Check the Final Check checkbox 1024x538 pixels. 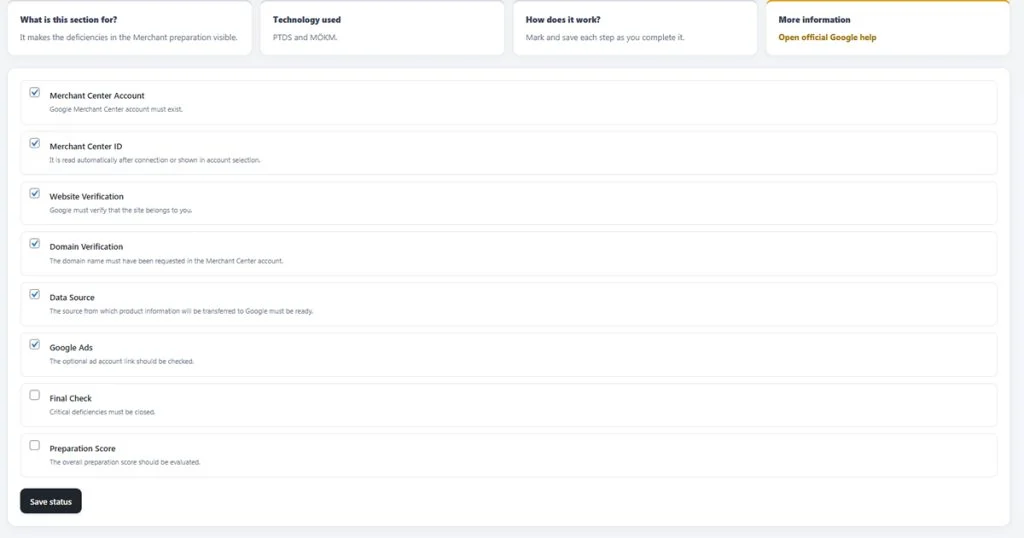35,395
